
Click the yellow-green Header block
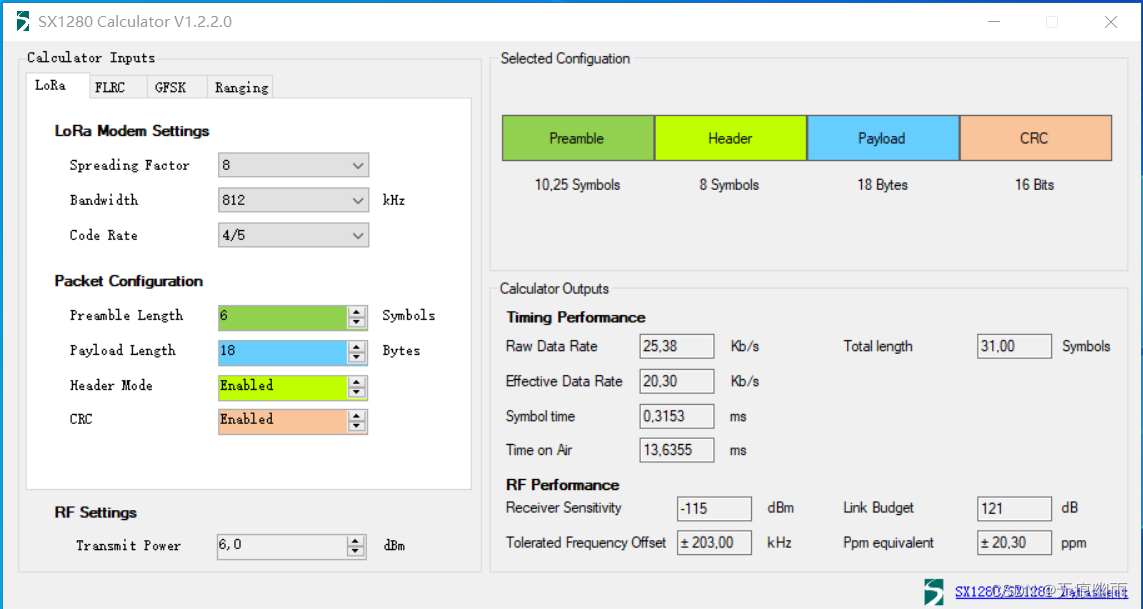coord(730,138)
